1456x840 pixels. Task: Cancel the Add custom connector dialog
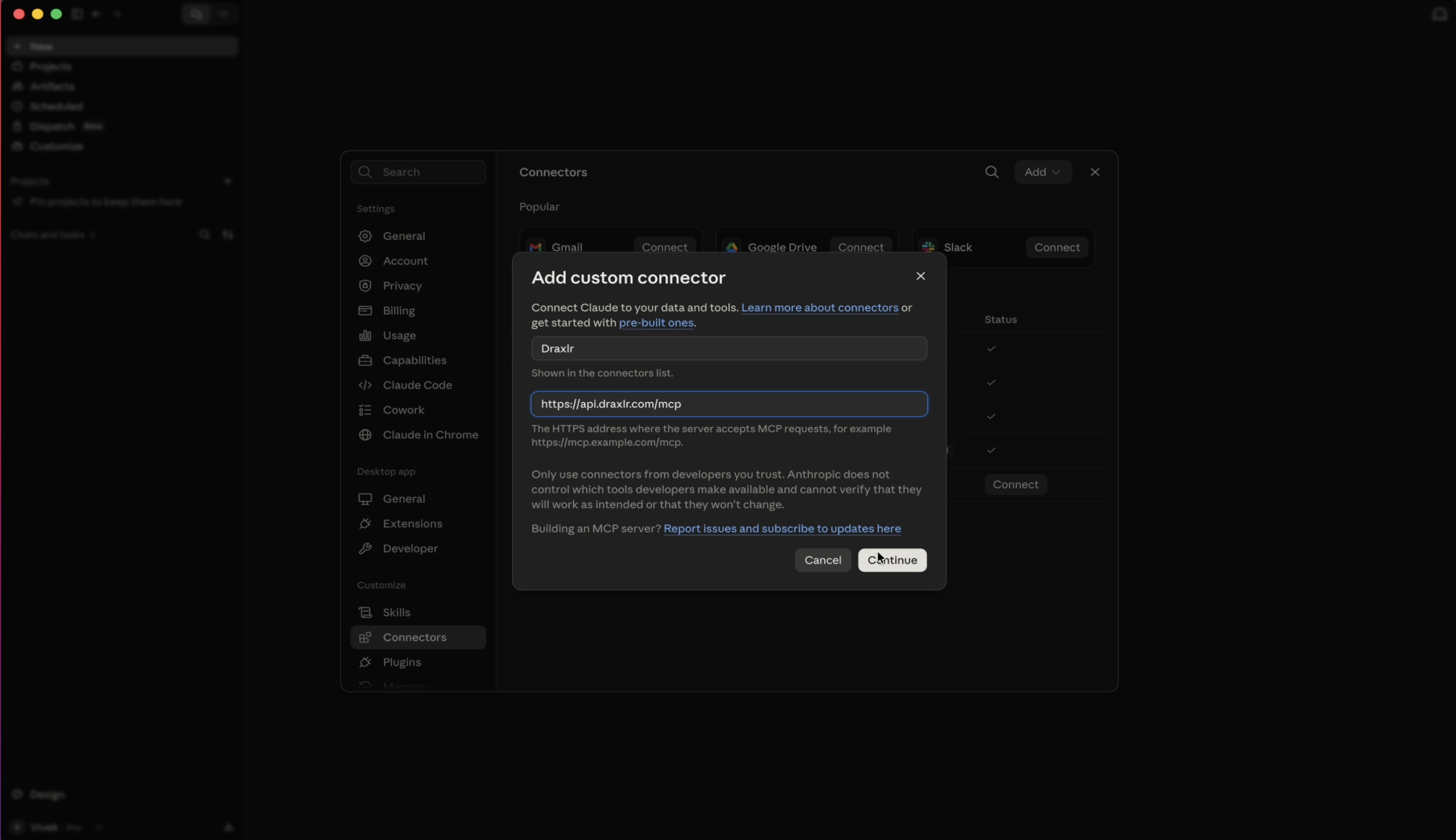(x=822, y=560)
